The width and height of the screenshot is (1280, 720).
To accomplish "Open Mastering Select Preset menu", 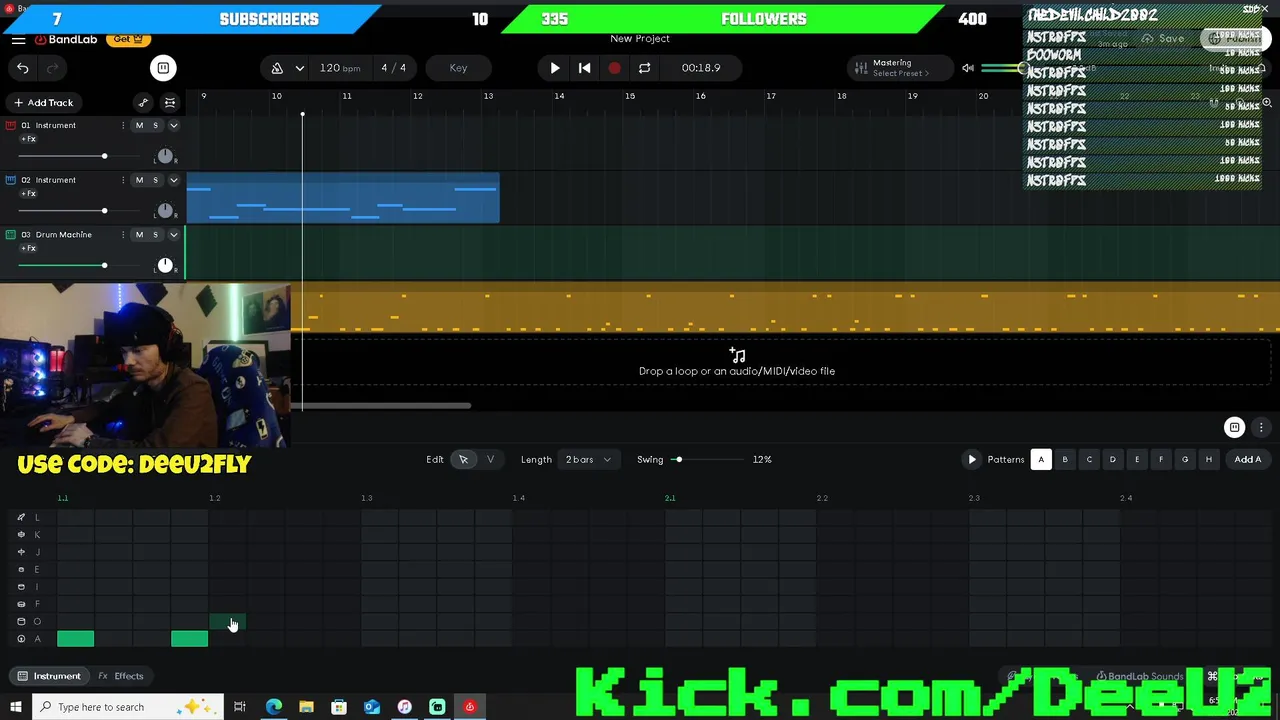I will [900, 74].
